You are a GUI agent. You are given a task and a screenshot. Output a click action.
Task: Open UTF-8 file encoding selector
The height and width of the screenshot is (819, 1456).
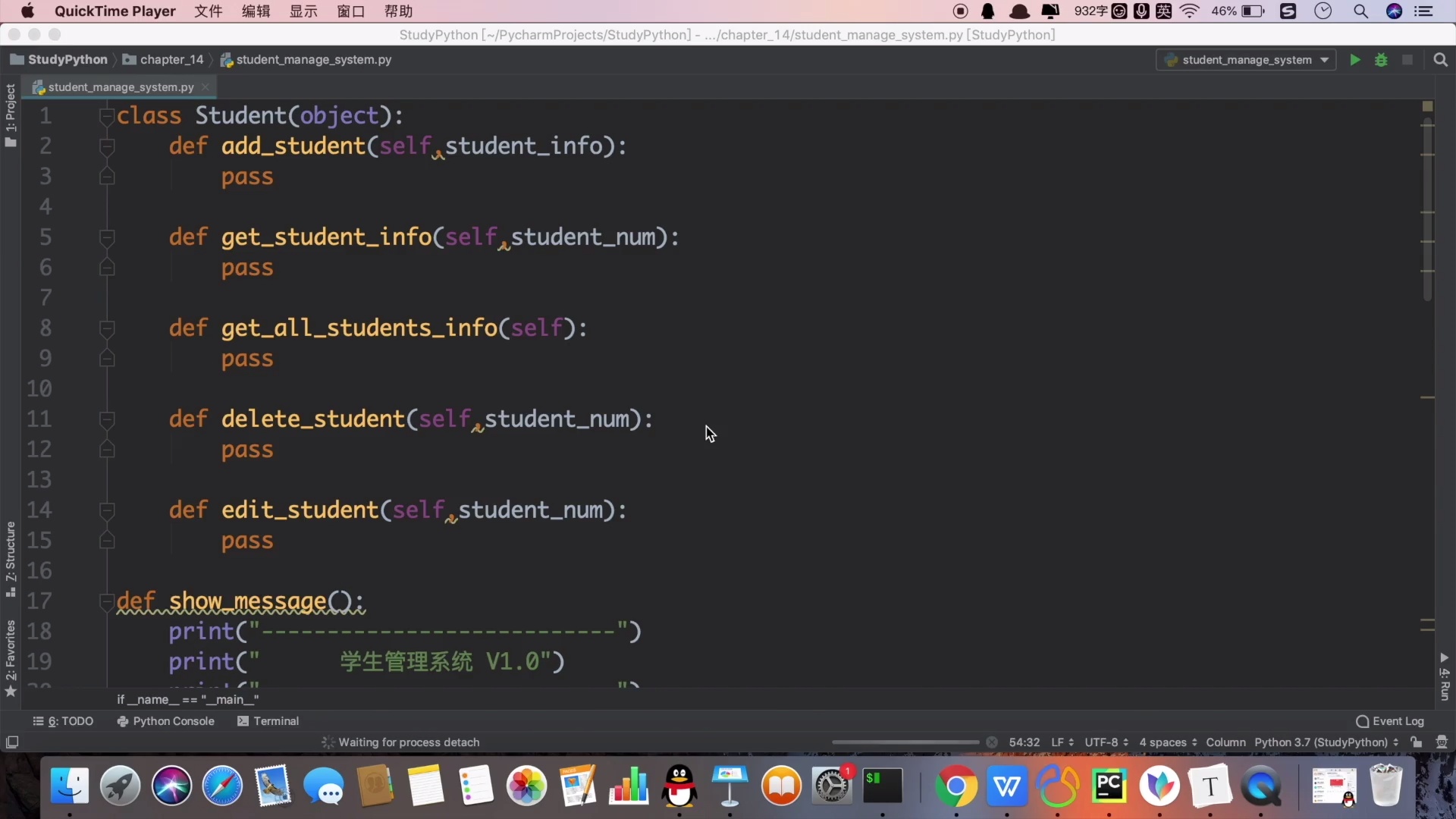[x=1106, y=742]
